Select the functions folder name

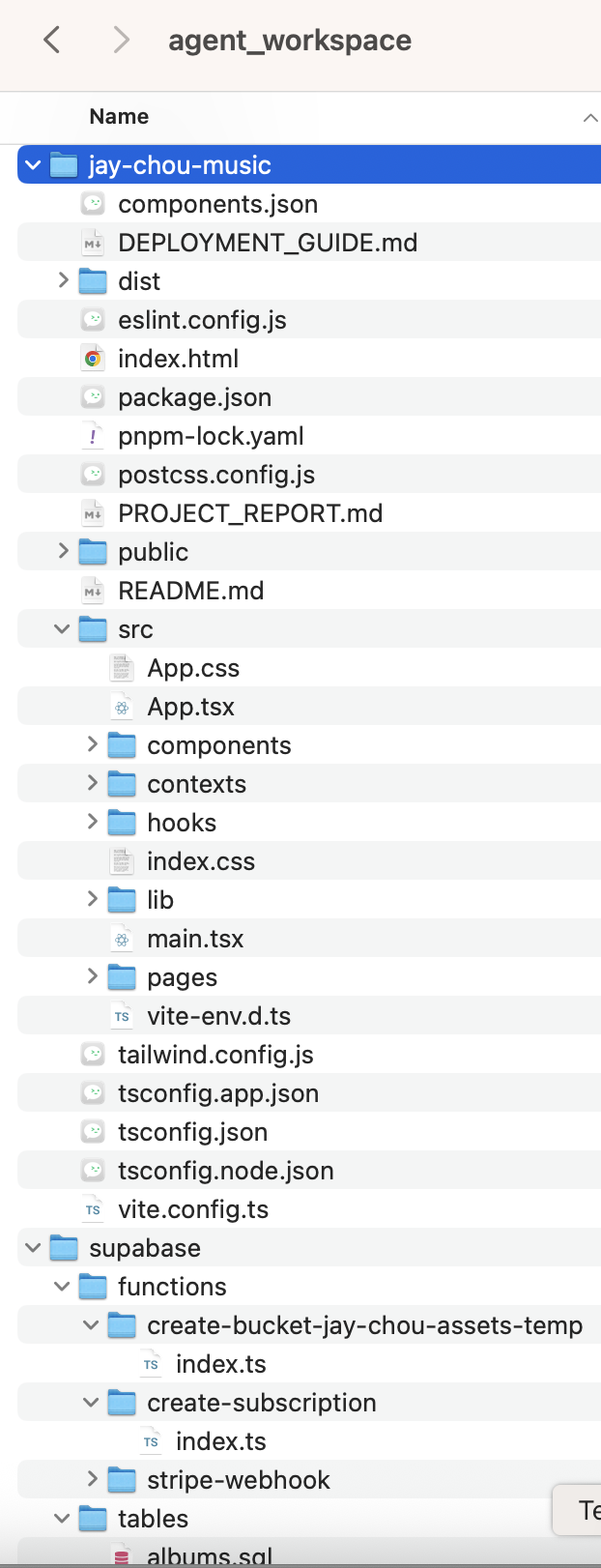click(172, 1287)
